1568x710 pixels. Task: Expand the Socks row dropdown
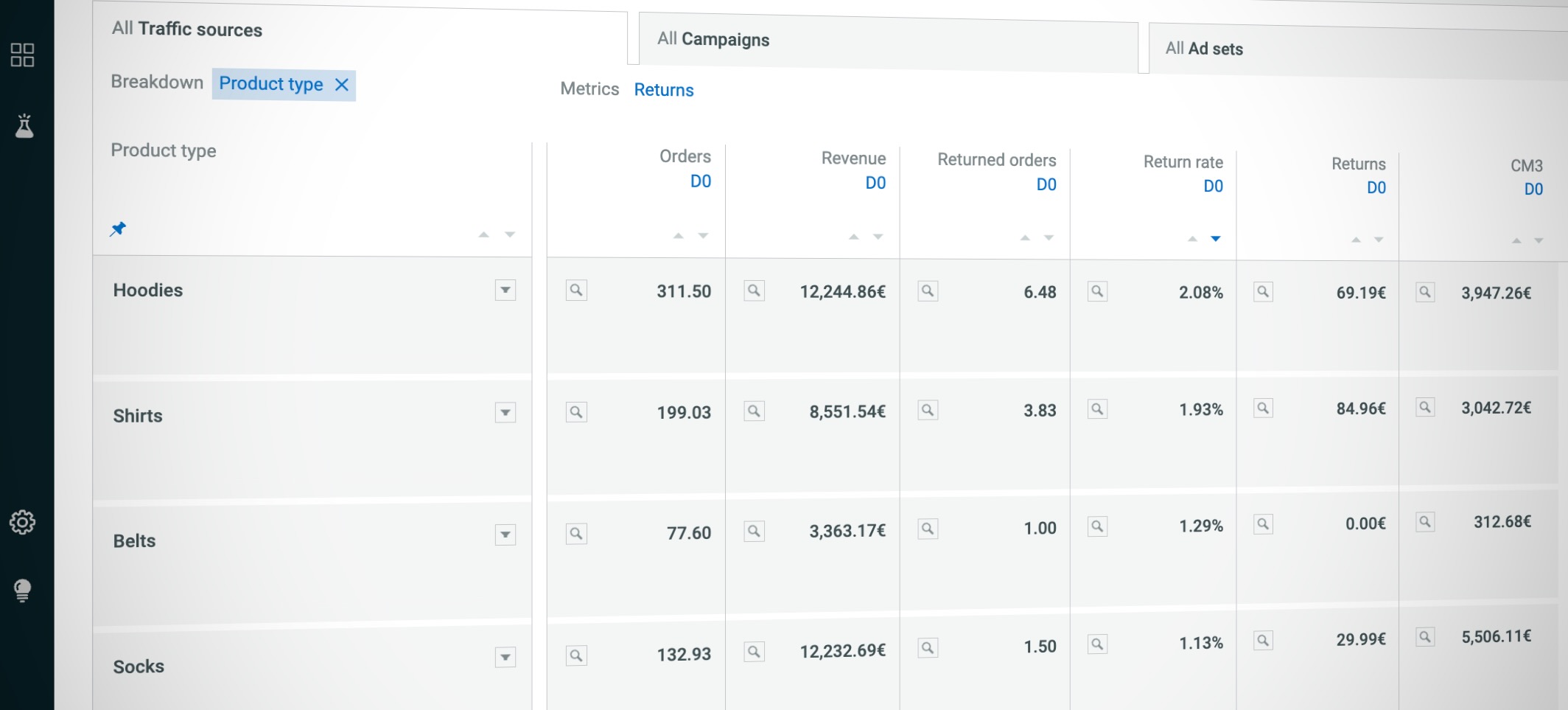(505, 657)
